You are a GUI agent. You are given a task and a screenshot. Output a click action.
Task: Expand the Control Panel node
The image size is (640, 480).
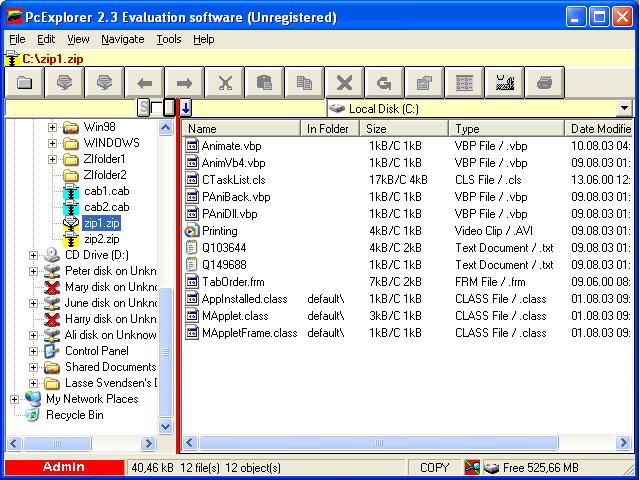point(33,351)
